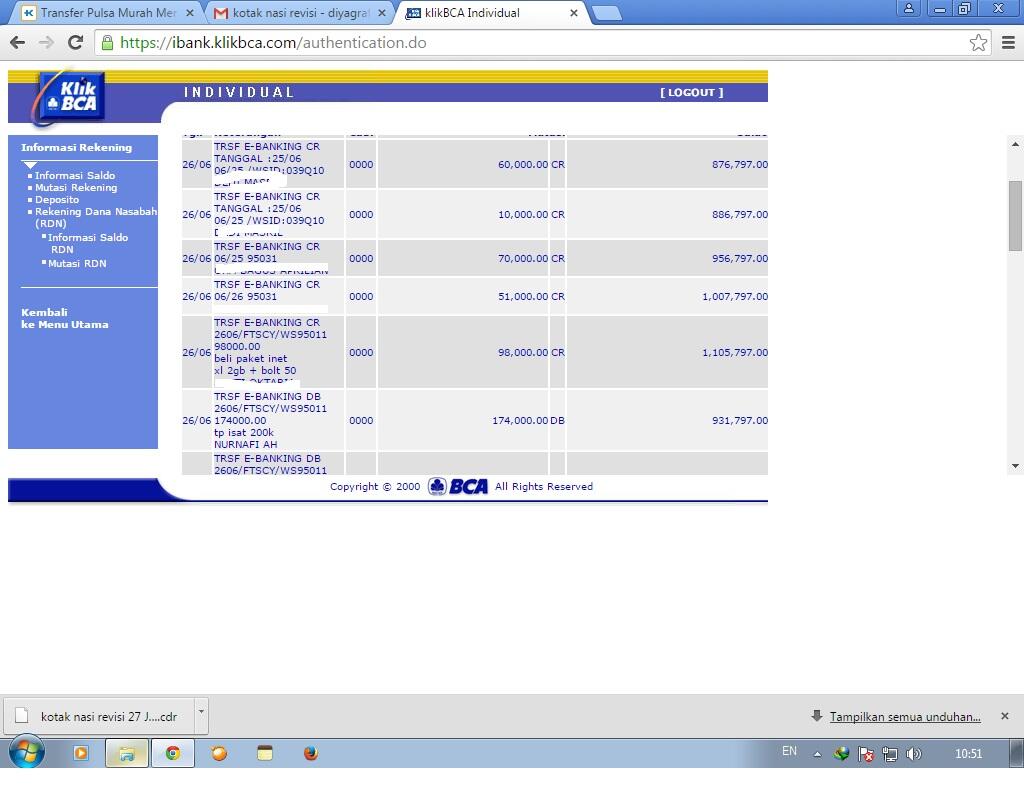Open Rekening Dana Nasabah (RDN) link
Image resolution: width=1024 pixels, height=809 pixels.
[x=95, y=217]
